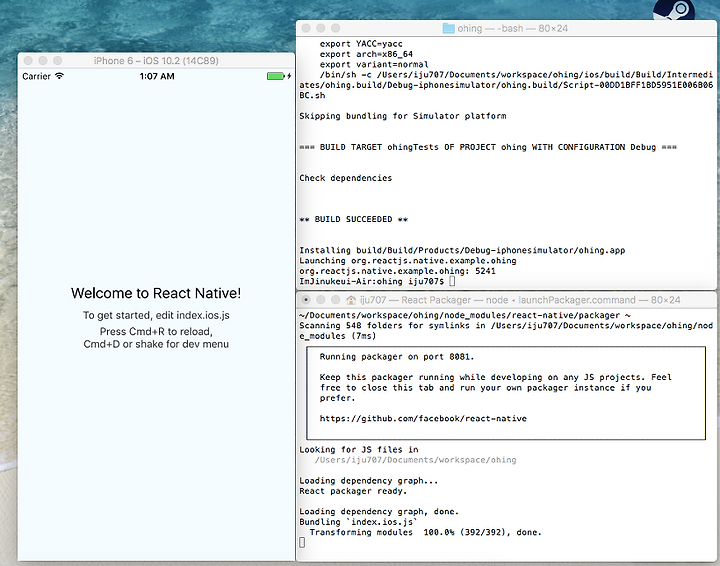The width and height of the screenshot is (720, 566).
Task: Click 'Keep this packager running' message text
Action: tap(495, 387)
